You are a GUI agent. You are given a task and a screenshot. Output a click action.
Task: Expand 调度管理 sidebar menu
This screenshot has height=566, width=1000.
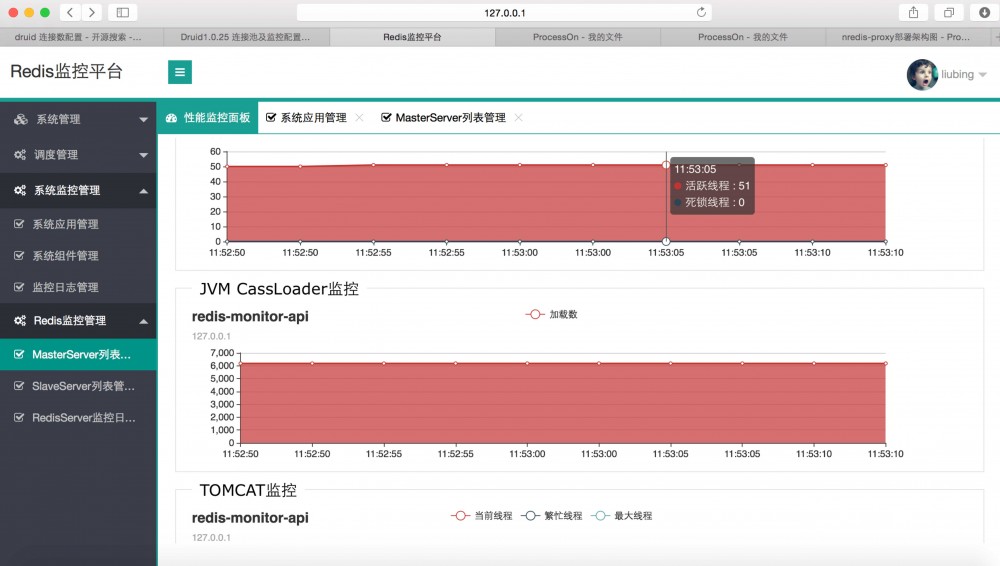pos(78,154)
